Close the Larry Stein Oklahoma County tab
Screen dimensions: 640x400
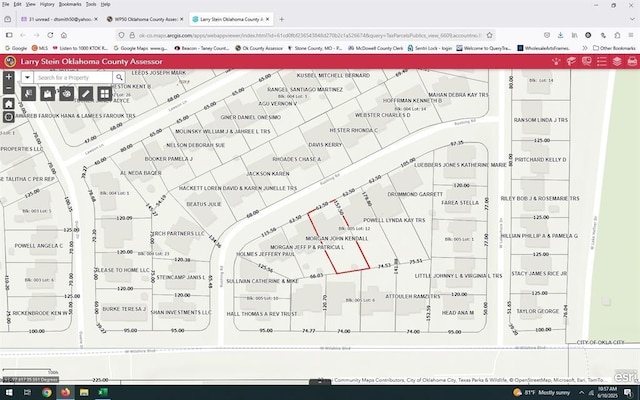point(268,19)
